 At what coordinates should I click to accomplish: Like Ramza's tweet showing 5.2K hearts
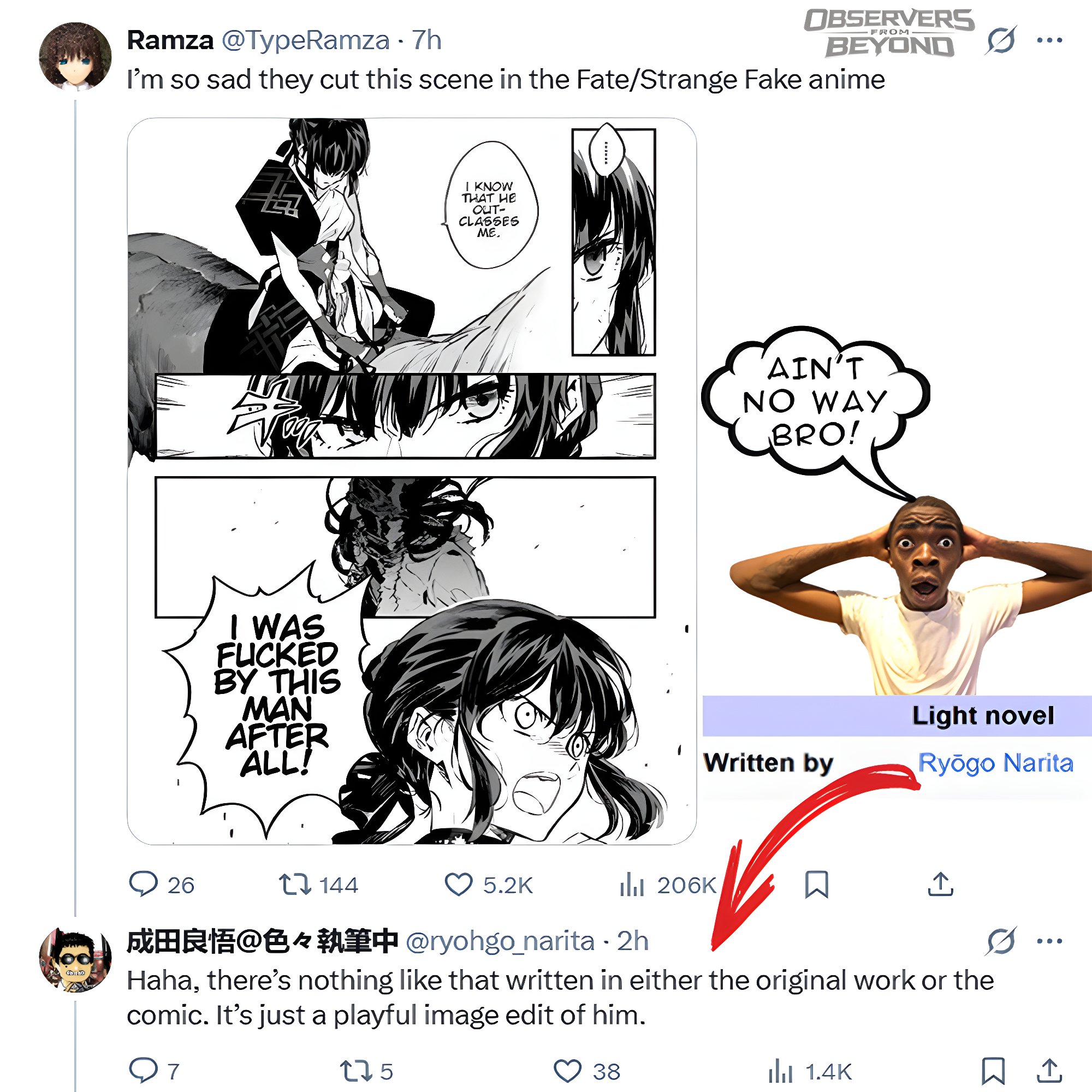coord(459,885)
